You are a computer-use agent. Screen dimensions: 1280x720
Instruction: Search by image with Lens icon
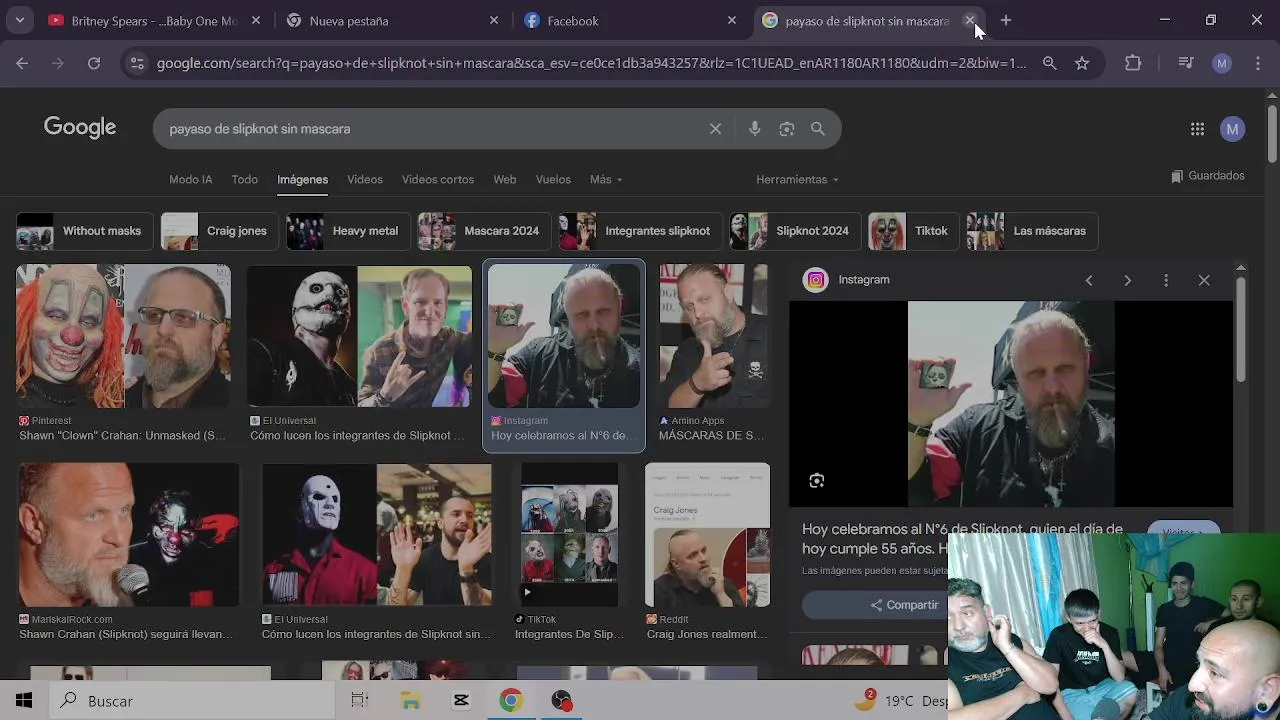[787, 129]
